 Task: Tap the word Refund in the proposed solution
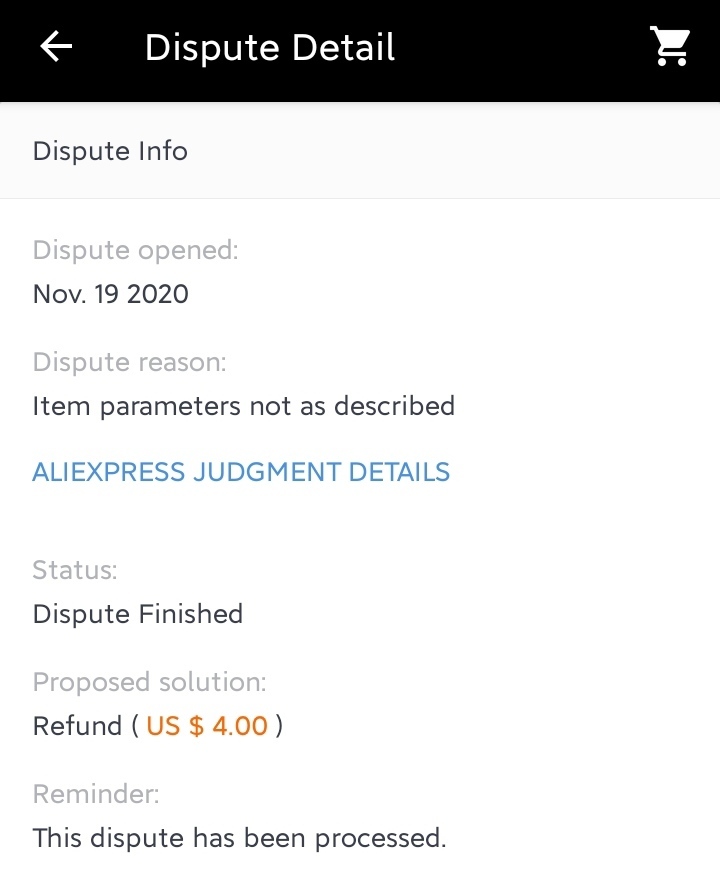77,726
